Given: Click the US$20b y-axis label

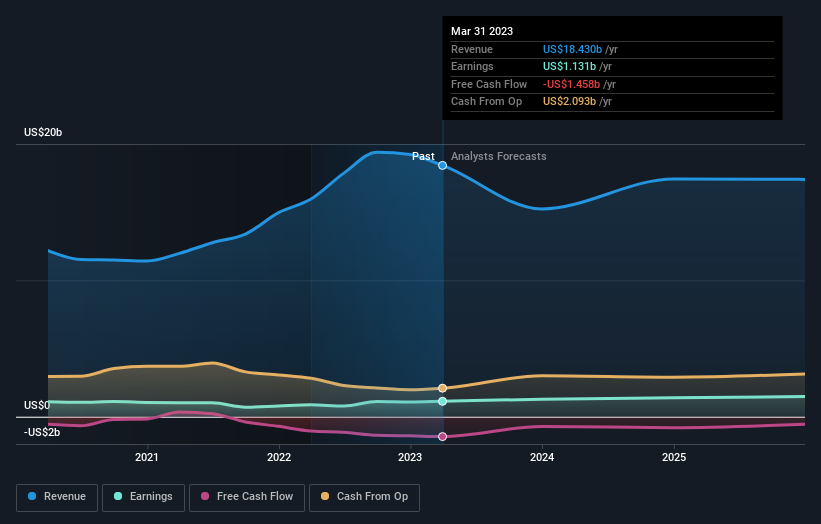Looking at the screenshot, I should [x=43, y=132].
